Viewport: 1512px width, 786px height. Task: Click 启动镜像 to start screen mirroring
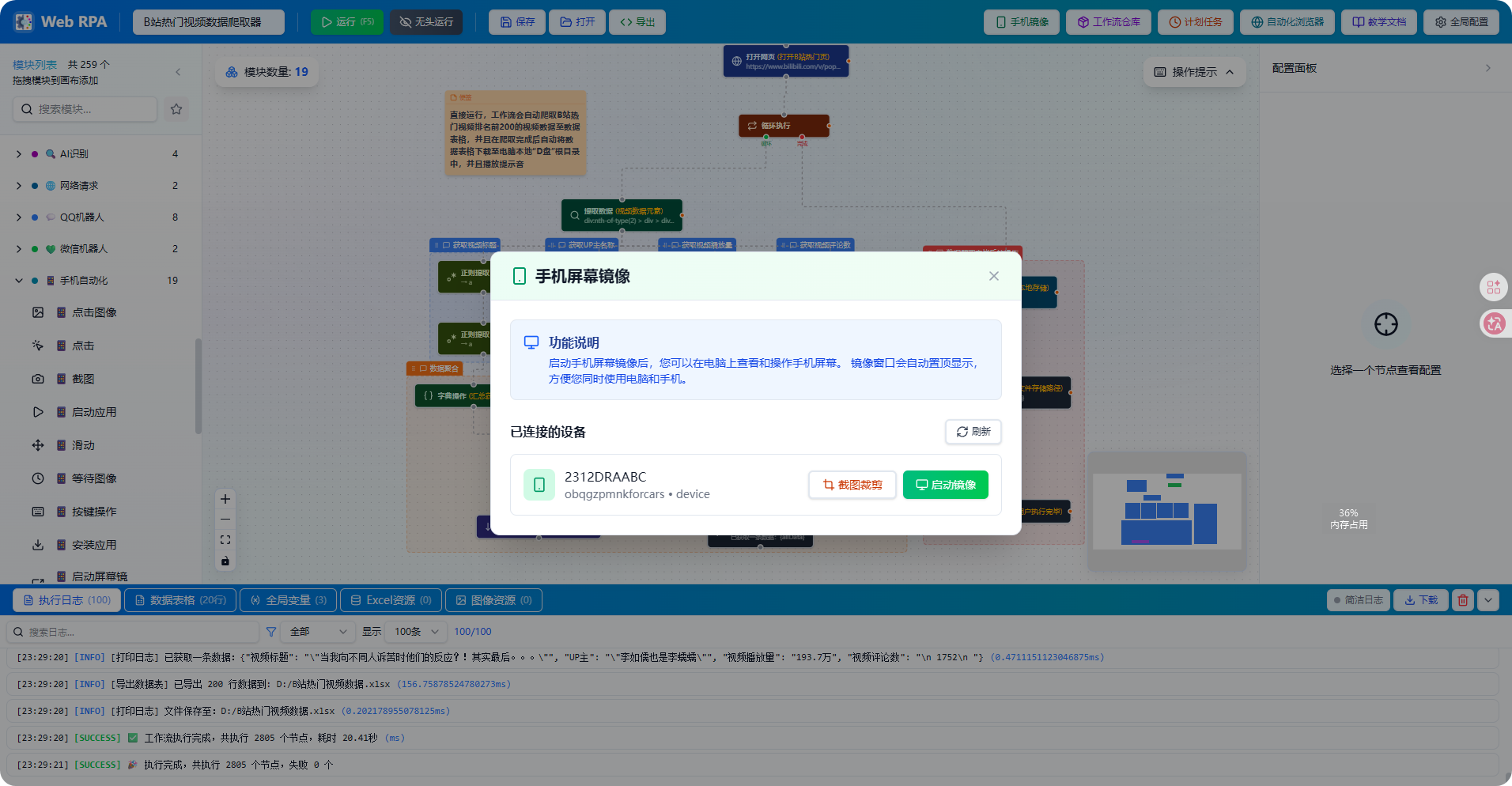pyautogui.click(x=945, y=485)
